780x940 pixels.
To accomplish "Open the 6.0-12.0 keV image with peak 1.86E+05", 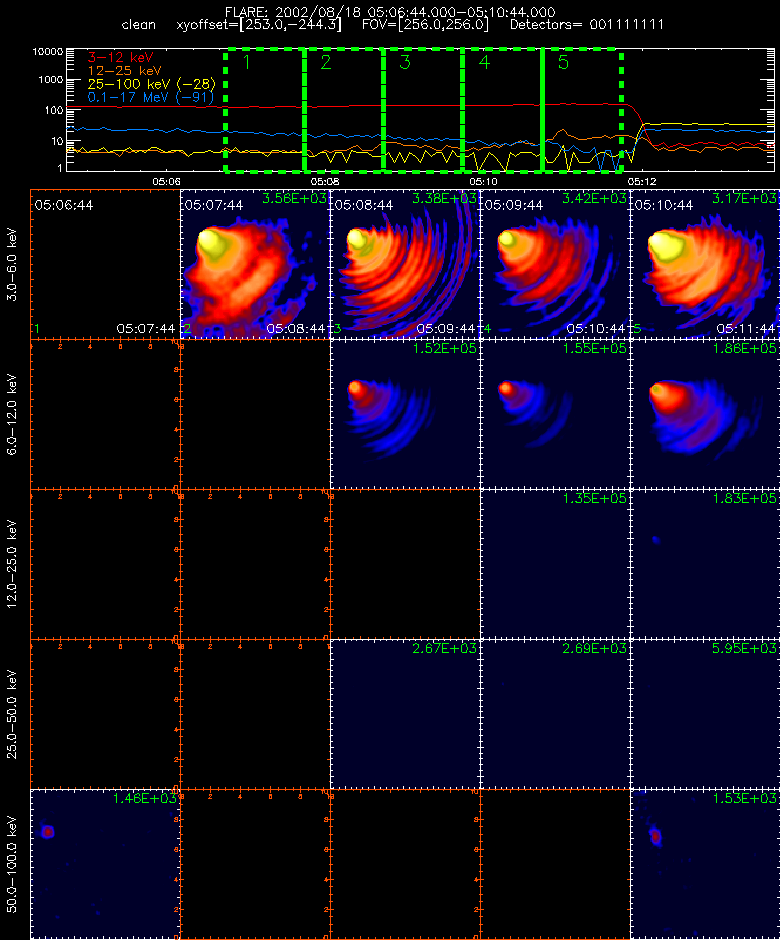I will click(705, 414).
